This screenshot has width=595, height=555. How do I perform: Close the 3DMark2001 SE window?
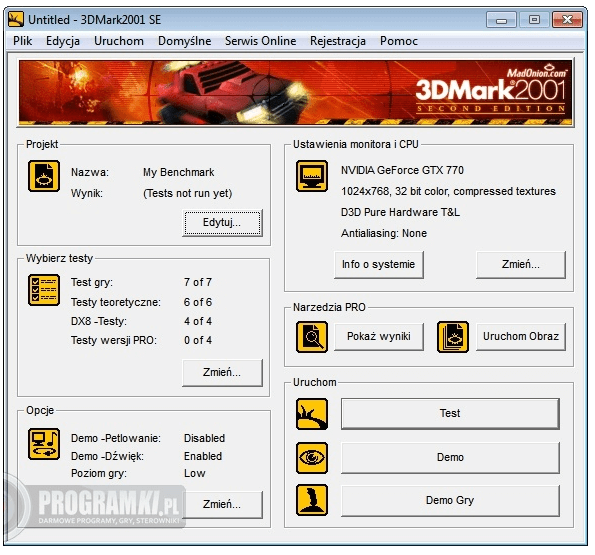point(567,20)
